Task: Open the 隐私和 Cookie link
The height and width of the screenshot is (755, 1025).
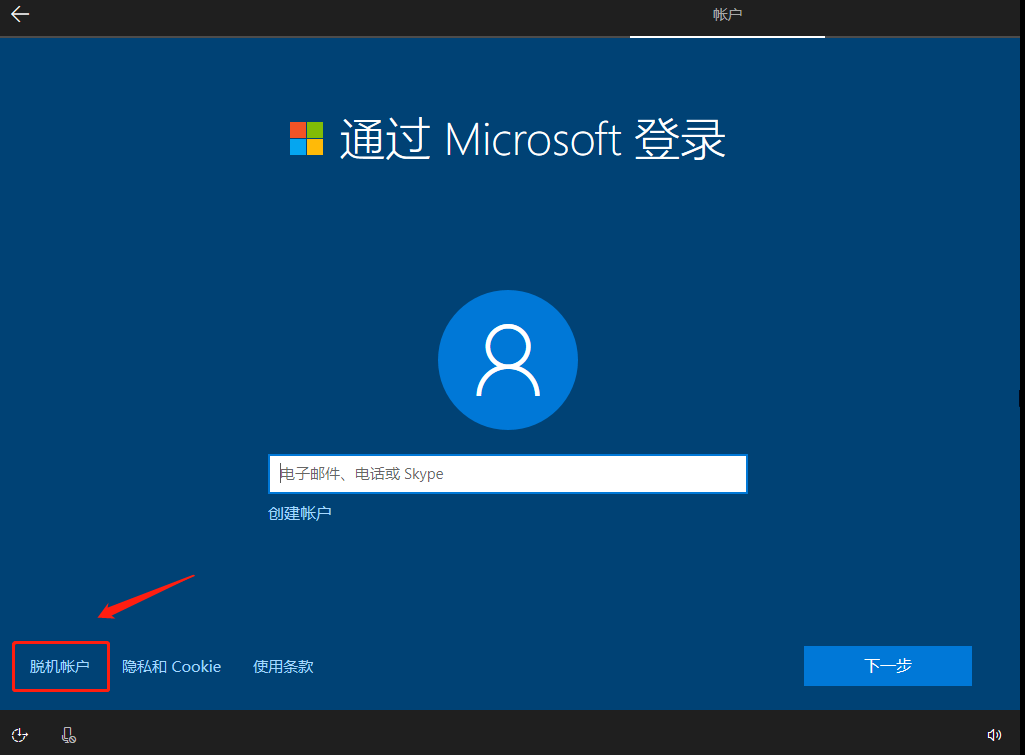Action: tap(171, 666)
